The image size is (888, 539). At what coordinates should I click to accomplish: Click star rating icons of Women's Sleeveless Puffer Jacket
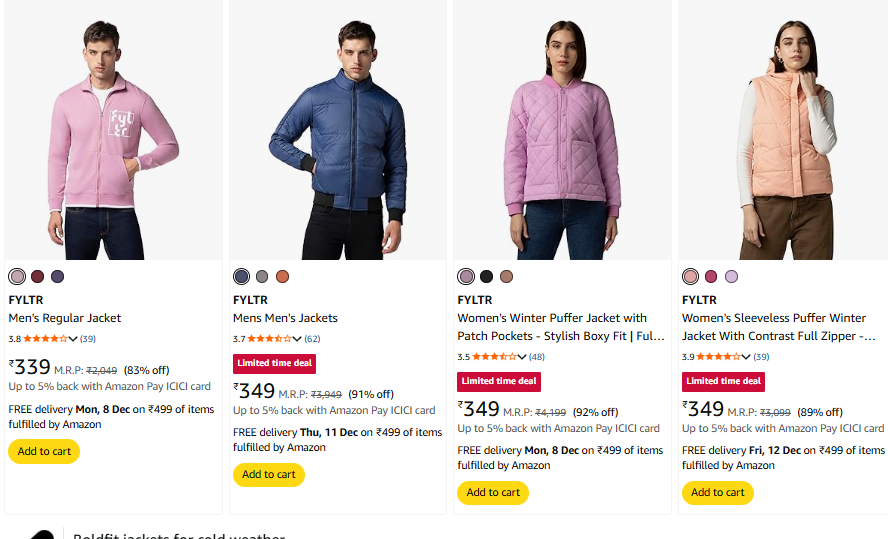[x=717, y=357]
